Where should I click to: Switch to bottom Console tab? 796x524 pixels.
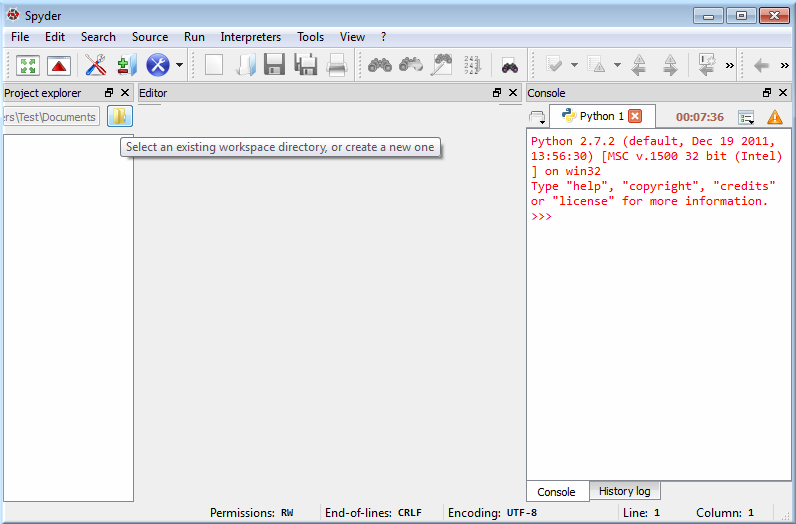[x=556, y=492]
